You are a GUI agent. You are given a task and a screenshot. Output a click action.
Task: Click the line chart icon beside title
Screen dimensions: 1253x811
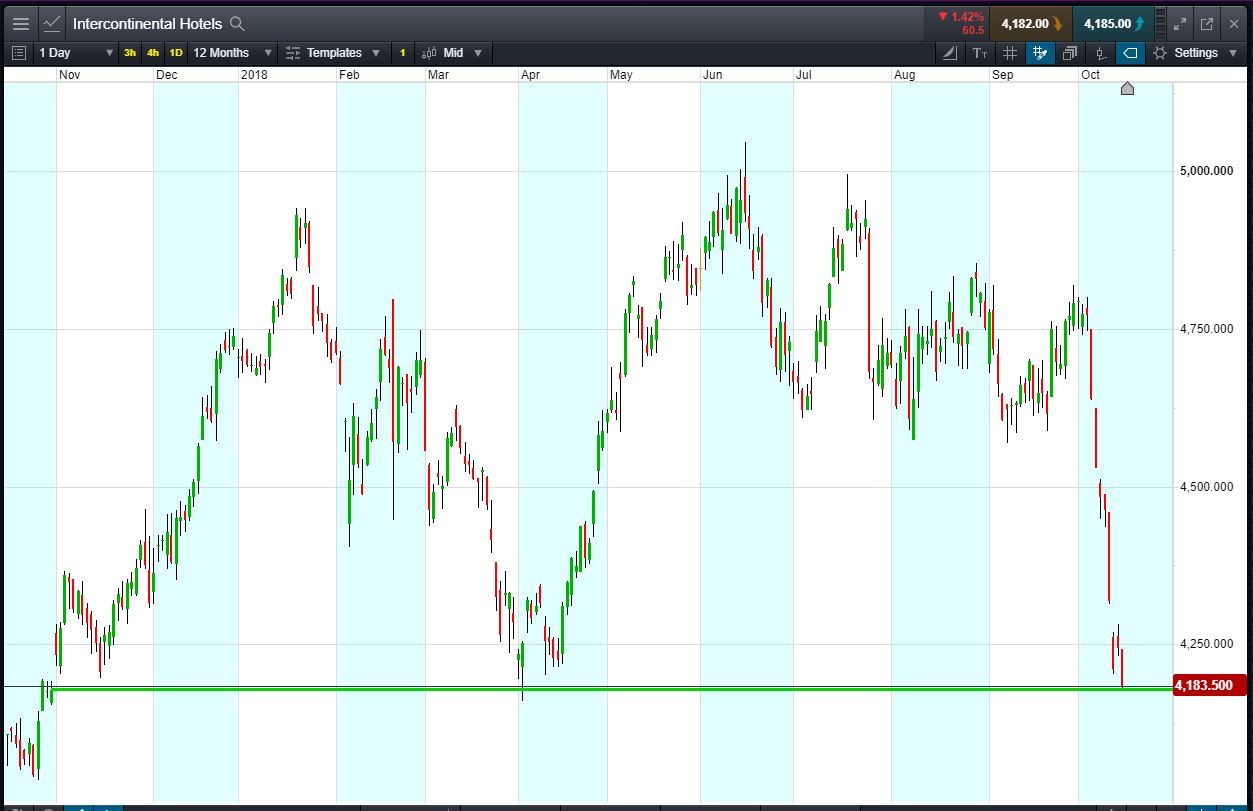[x=52, y=23]
